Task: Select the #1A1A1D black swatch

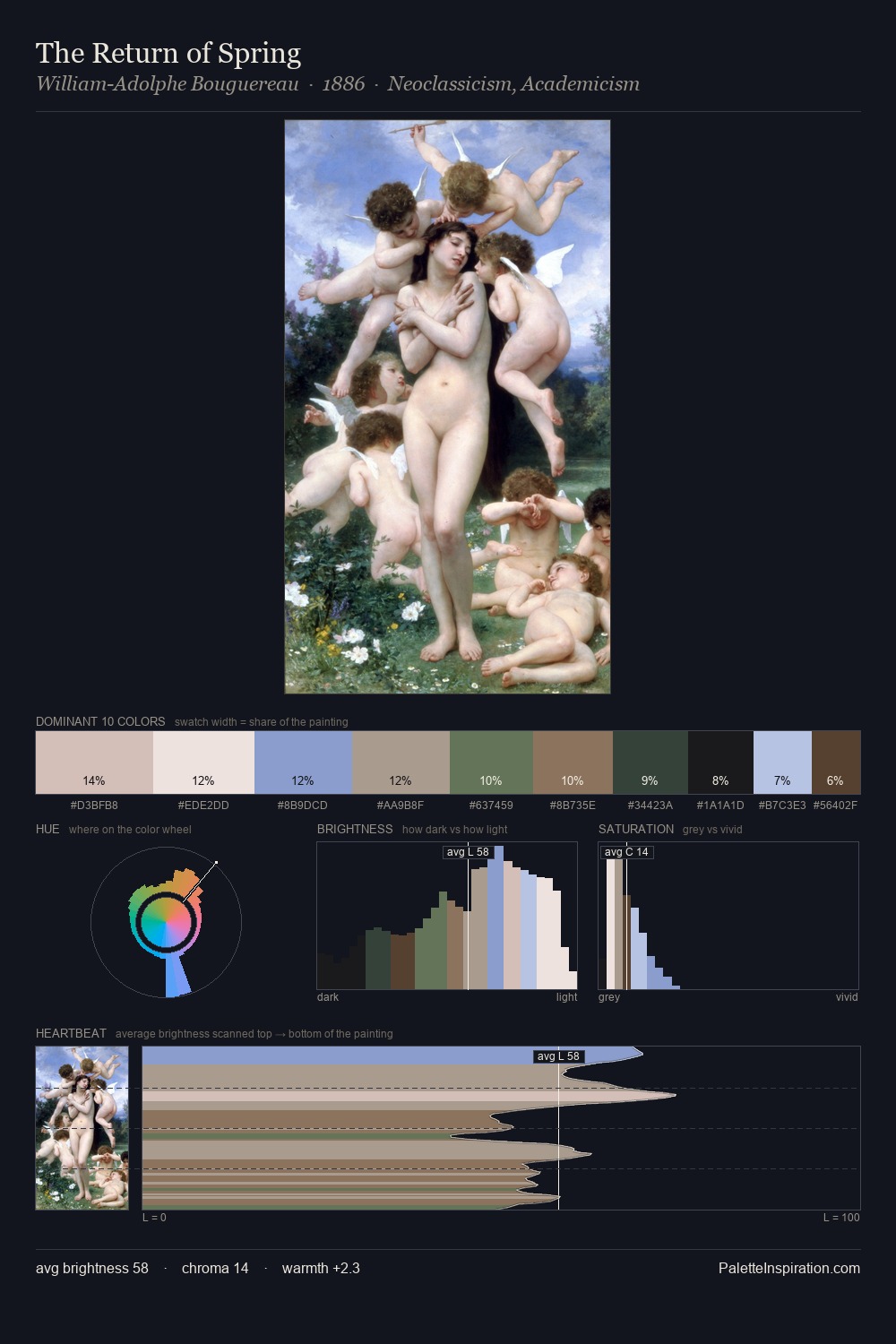Action: (x=720, y=762)
